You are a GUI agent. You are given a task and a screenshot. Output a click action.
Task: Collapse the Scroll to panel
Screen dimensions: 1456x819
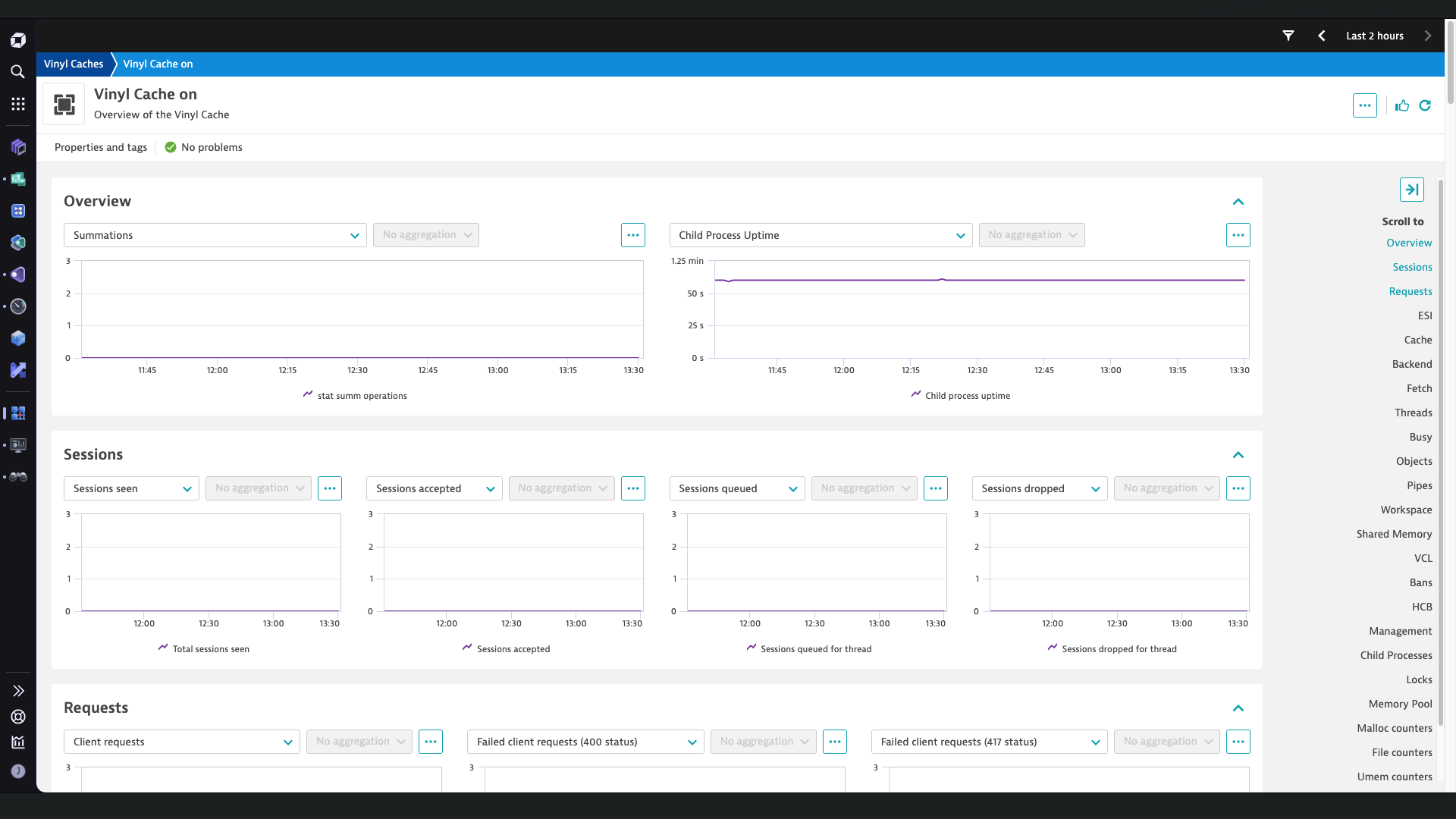1411,190
